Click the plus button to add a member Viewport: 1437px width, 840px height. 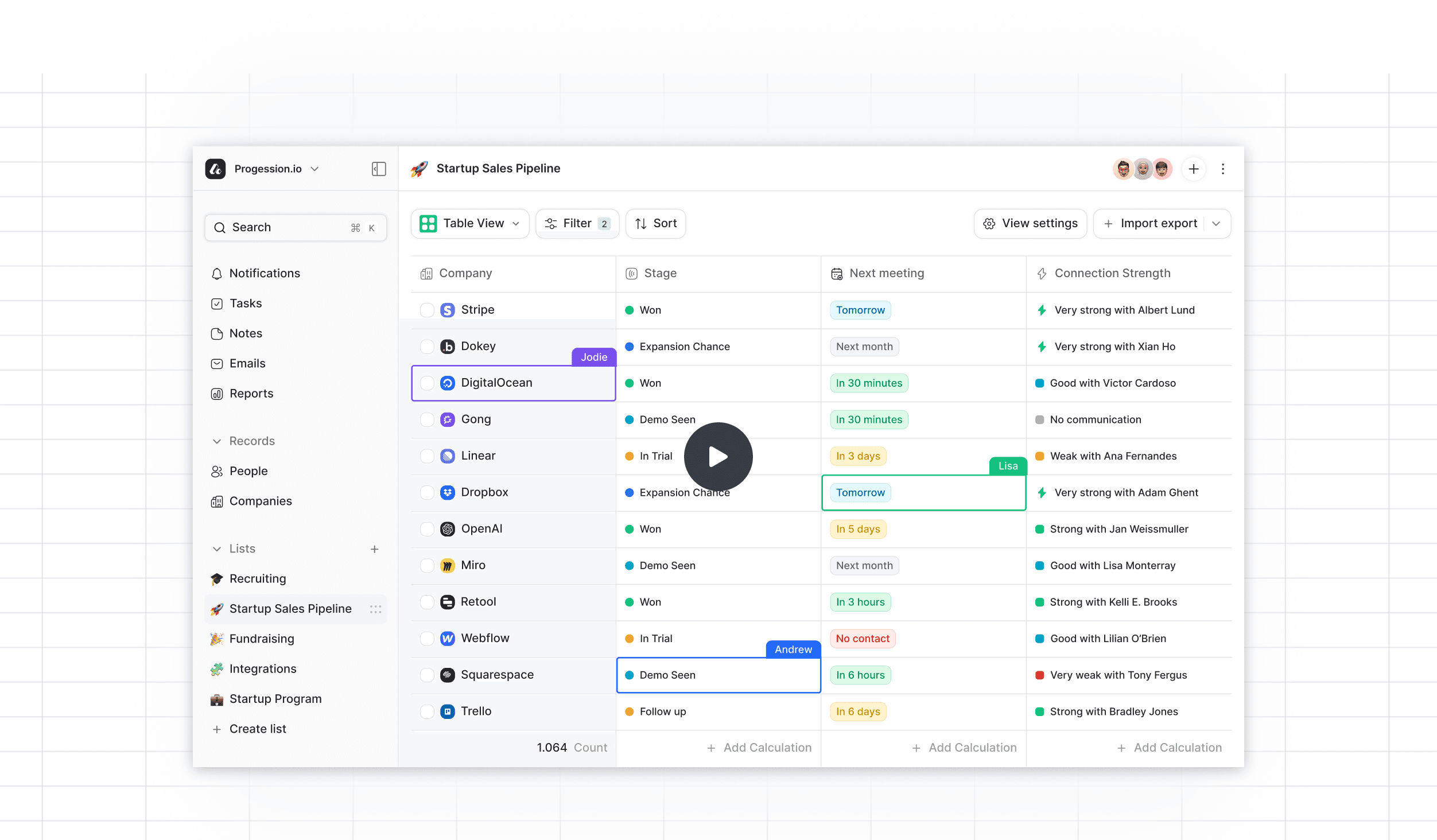[x=1194, y=169]
